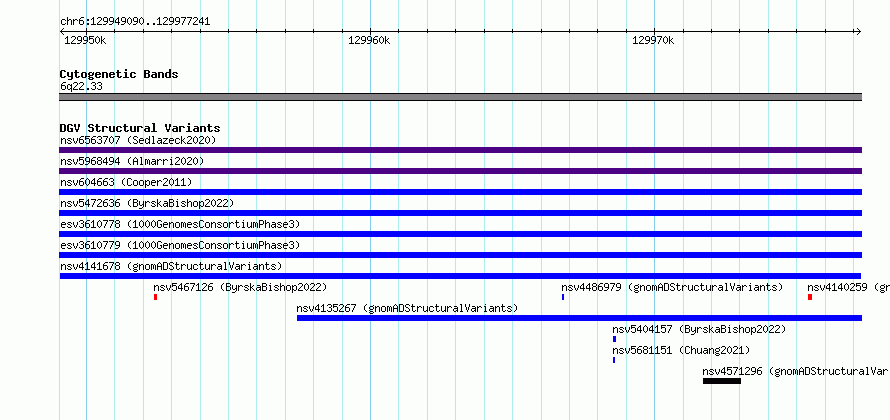This screenshot has width=890, height=420.
Task: Click the blue bar under esv3610779
Action: click(461, 255)
